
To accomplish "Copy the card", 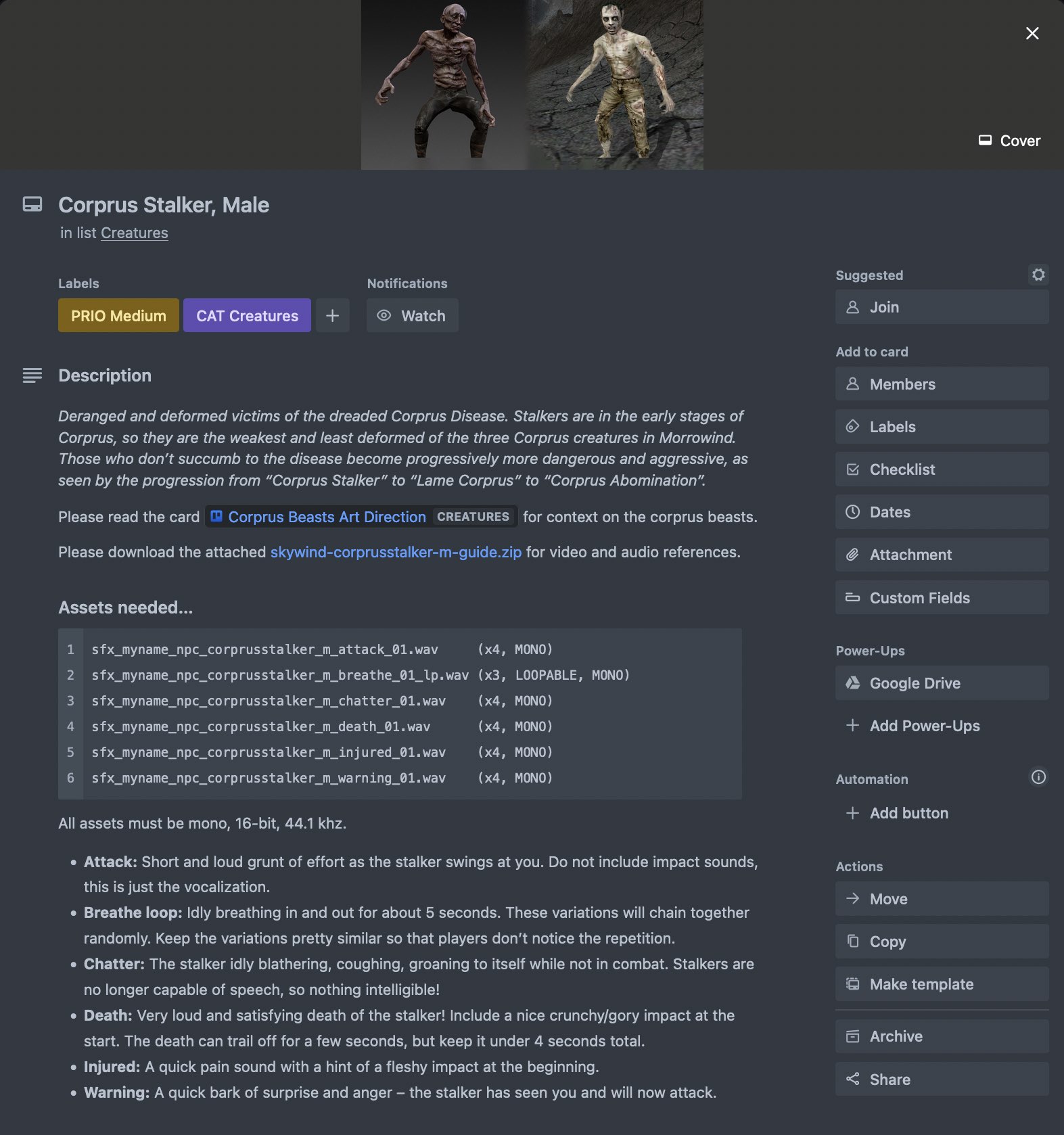I will pyautogui.click(x=942, y=942).
